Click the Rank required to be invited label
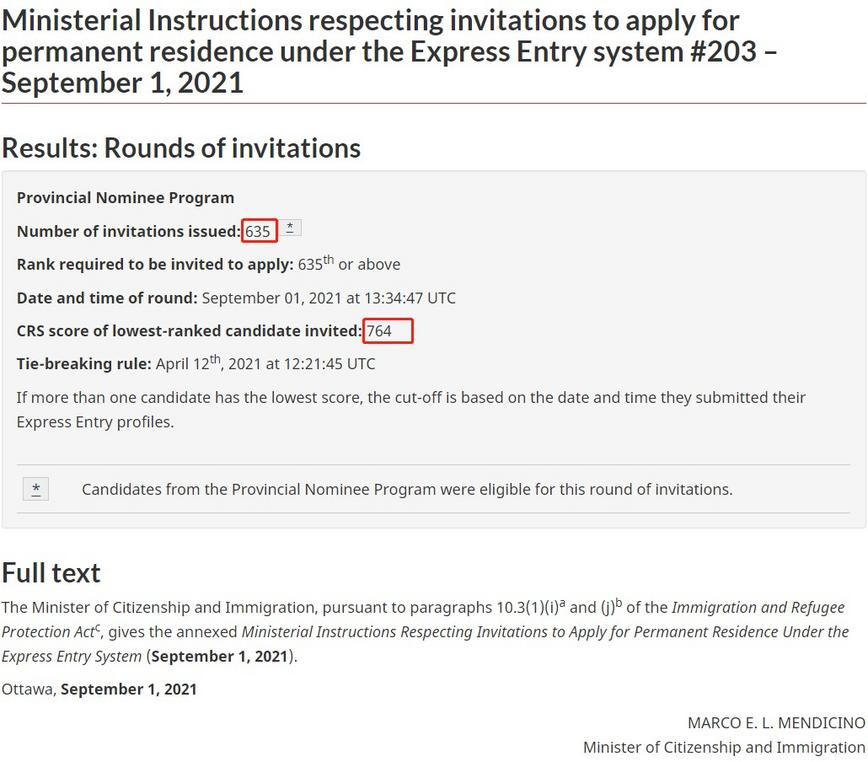 (155, 265)
